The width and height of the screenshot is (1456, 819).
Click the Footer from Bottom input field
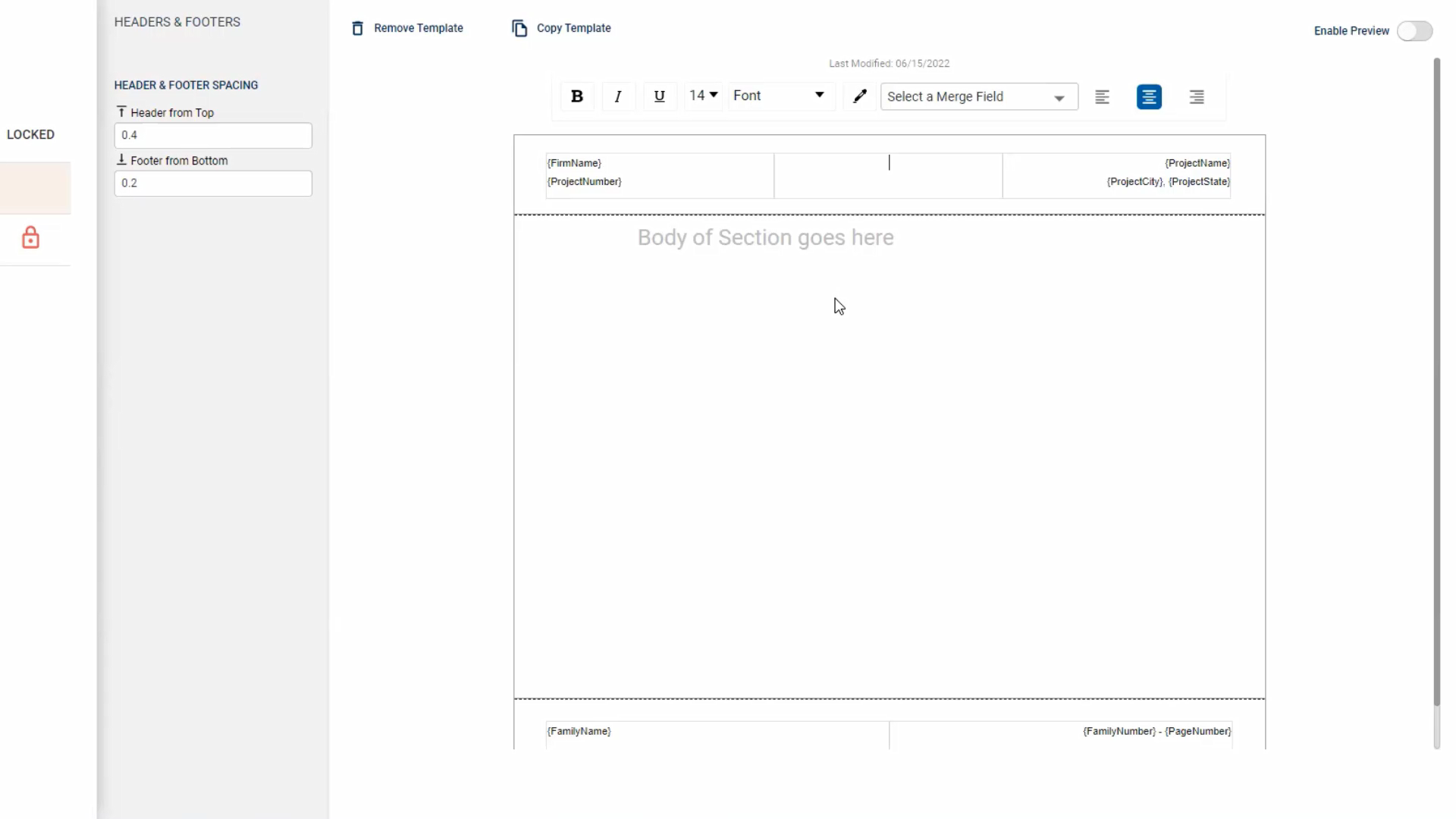pyautogui.click(x=213, y=184)
